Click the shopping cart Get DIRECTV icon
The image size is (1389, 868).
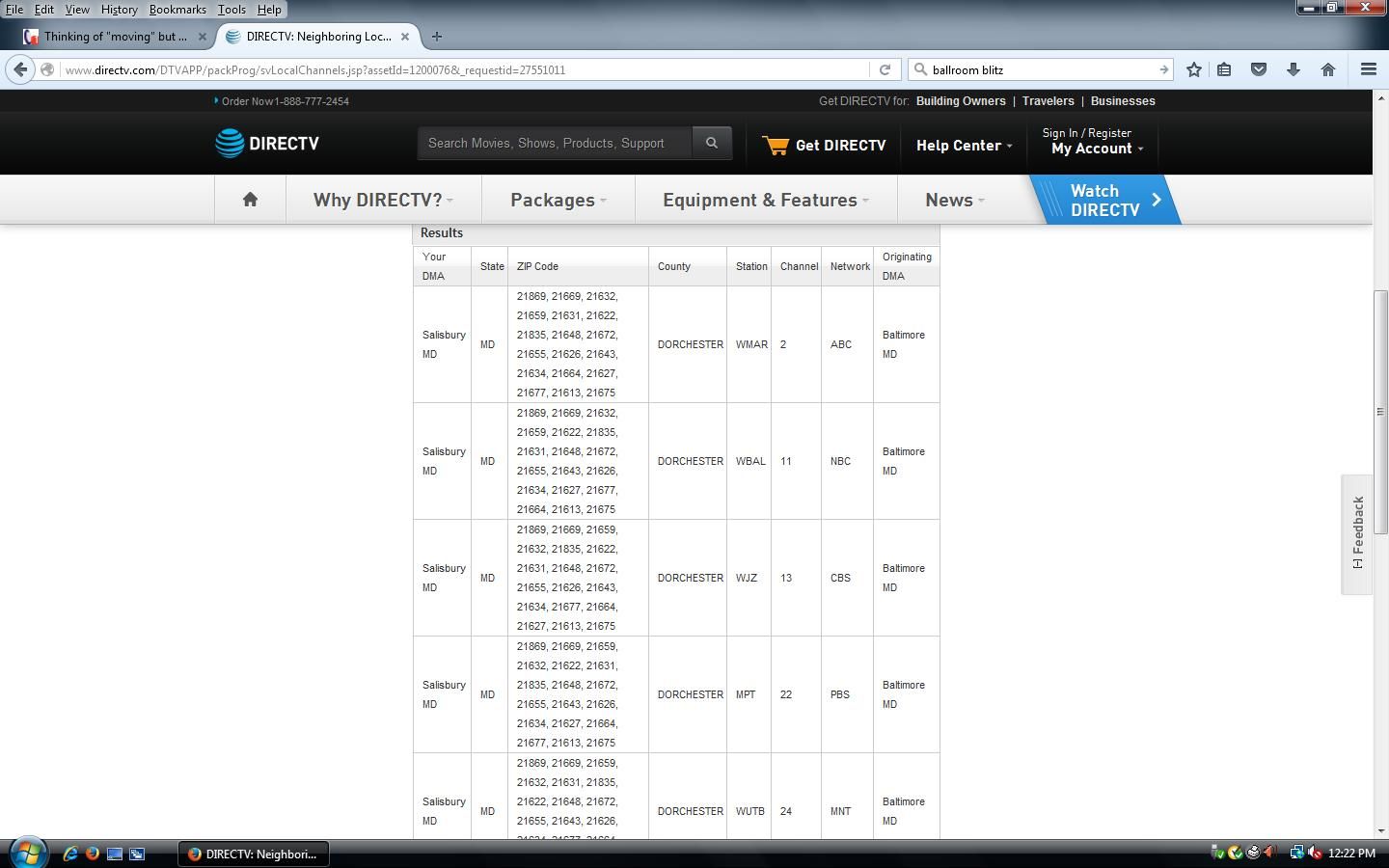[x=776, y=145]
